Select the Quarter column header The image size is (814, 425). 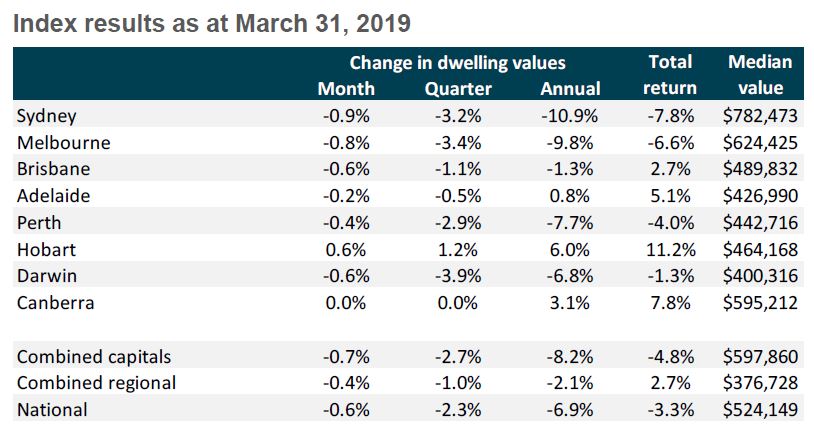pos(459,89)
